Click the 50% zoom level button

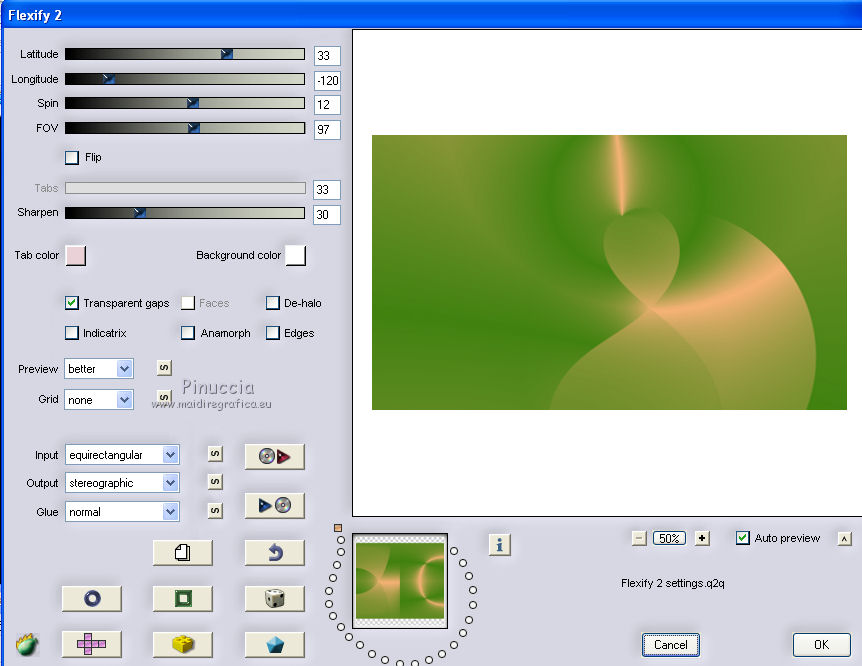[x=669, y=538]
